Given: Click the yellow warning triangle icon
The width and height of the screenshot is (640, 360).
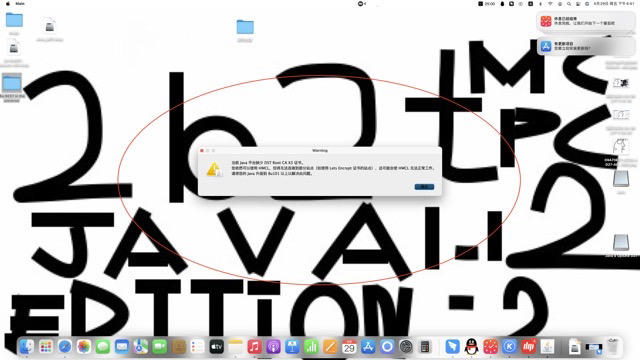Looking at the screenshot, I should tap(214, 169).
